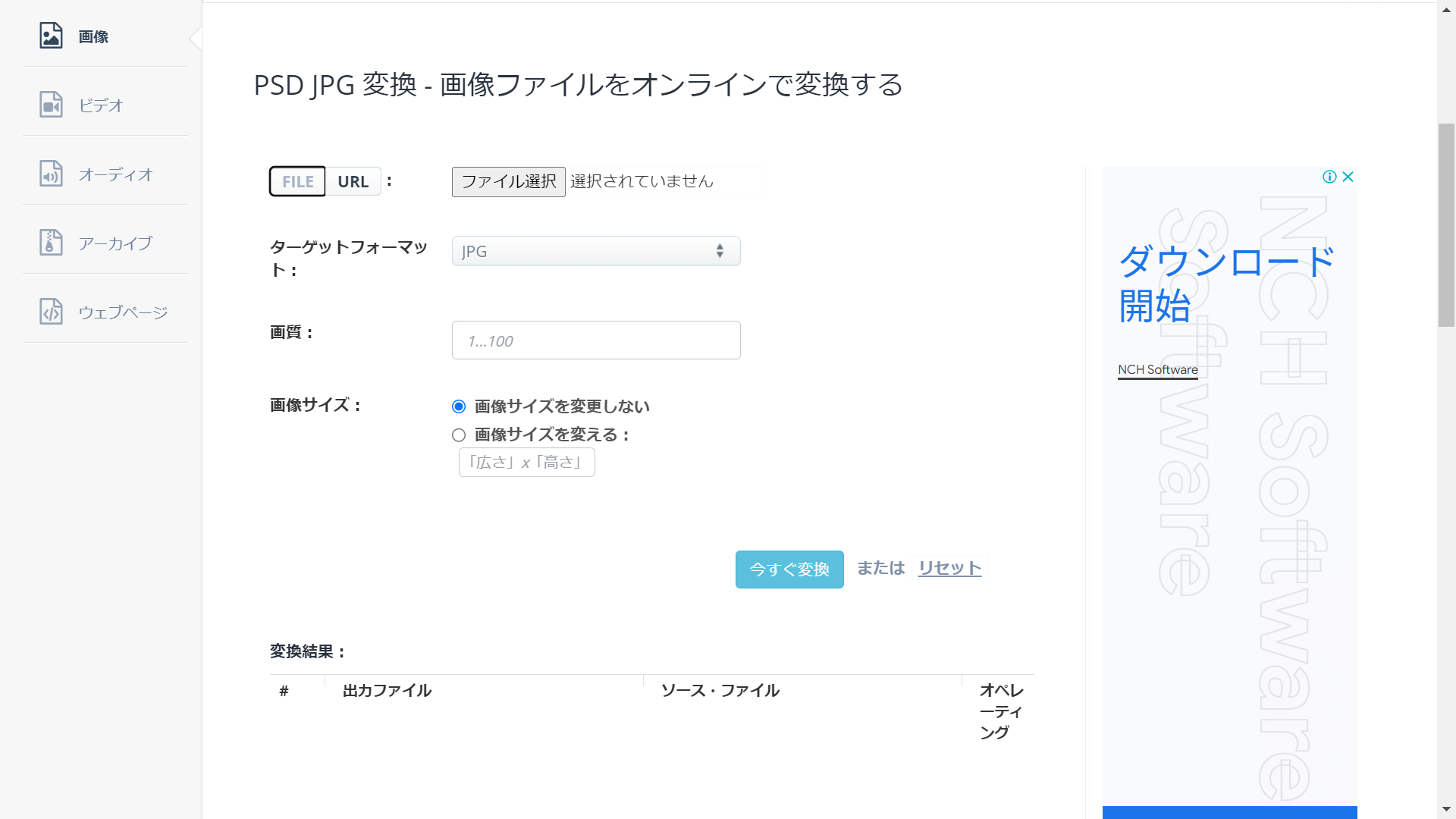Image resolution: width=1456 pixels, height=819 pixels.
Task: Click the target format selector arrows
Action: click(719, 251)
